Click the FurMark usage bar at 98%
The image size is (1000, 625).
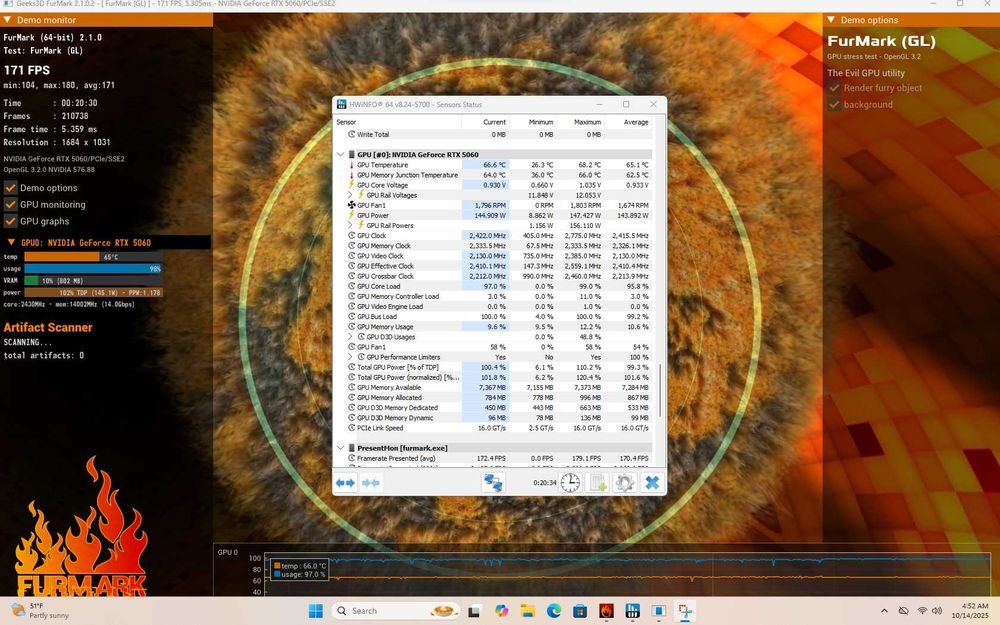click(93, 268)
